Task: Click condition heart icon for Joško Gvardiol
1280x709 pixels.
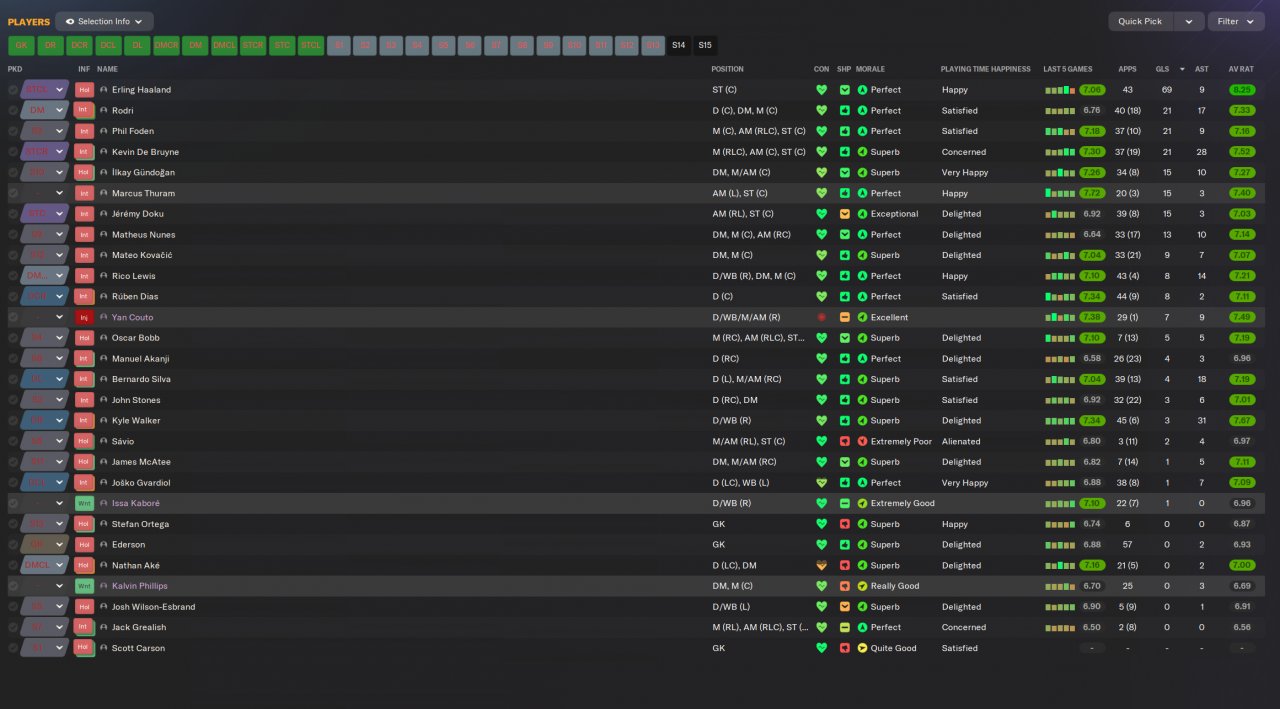Action: 822,483
